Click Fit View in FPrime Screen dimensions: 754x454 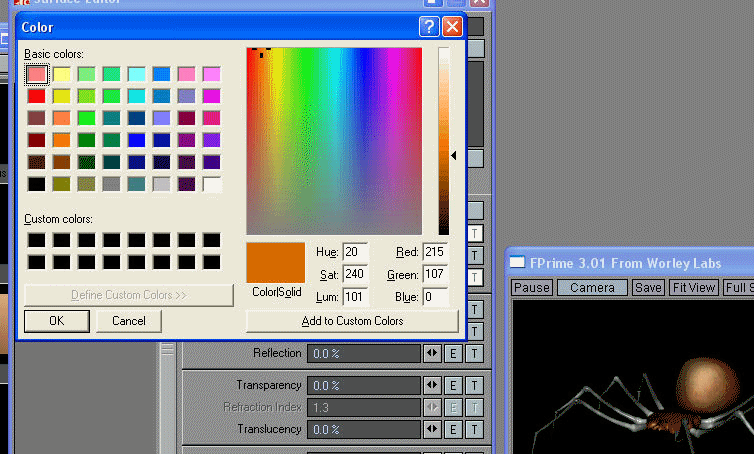point(694,287)
